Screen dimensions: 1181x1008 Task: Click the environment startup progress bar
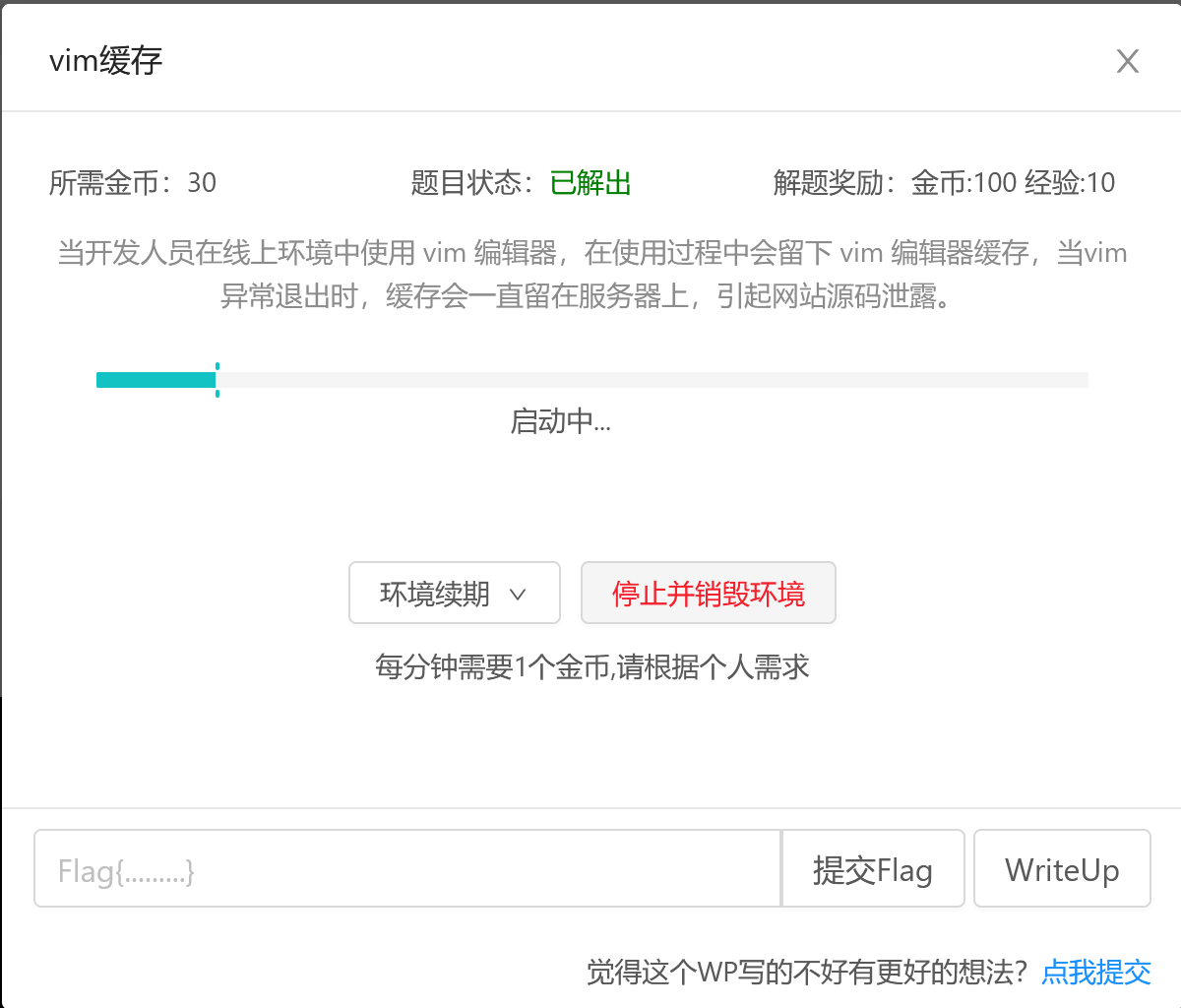590,379
